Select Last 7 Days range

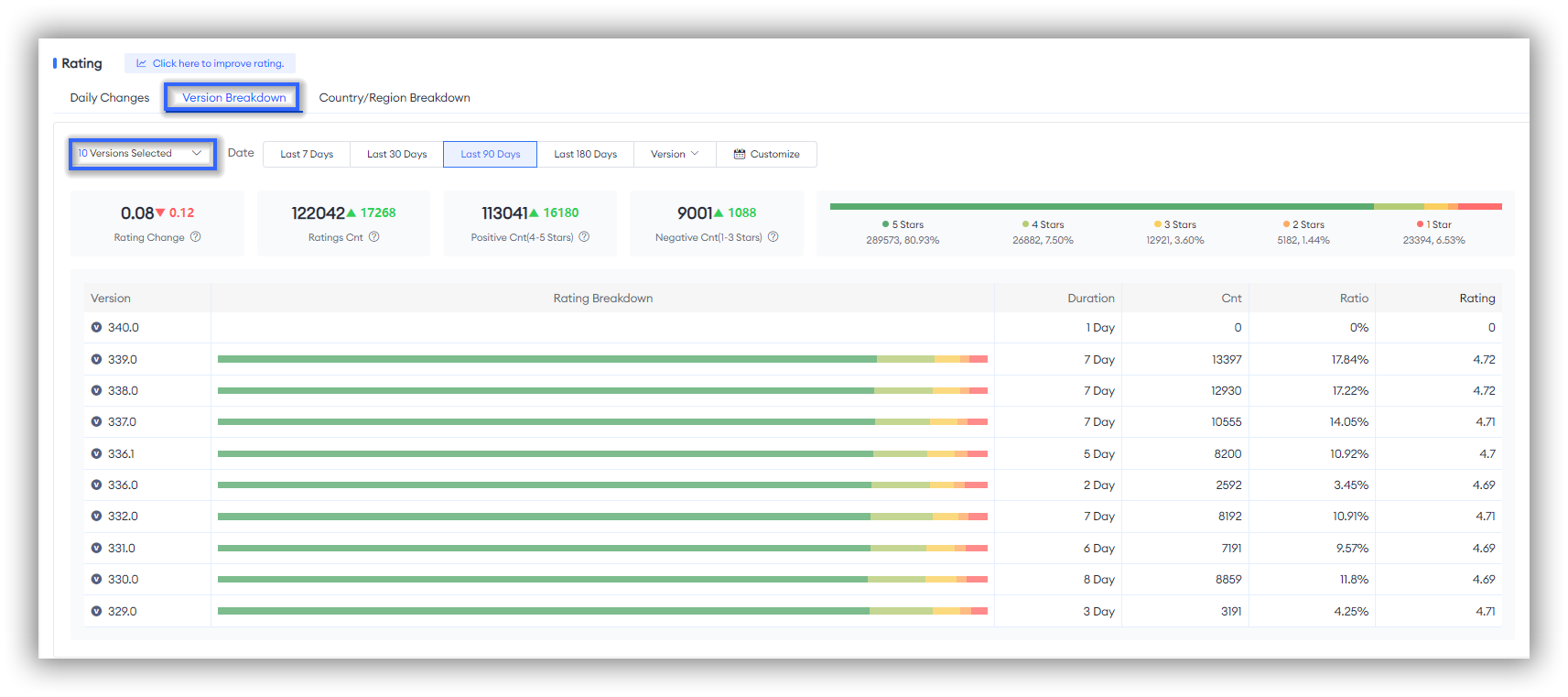point(307,154)
